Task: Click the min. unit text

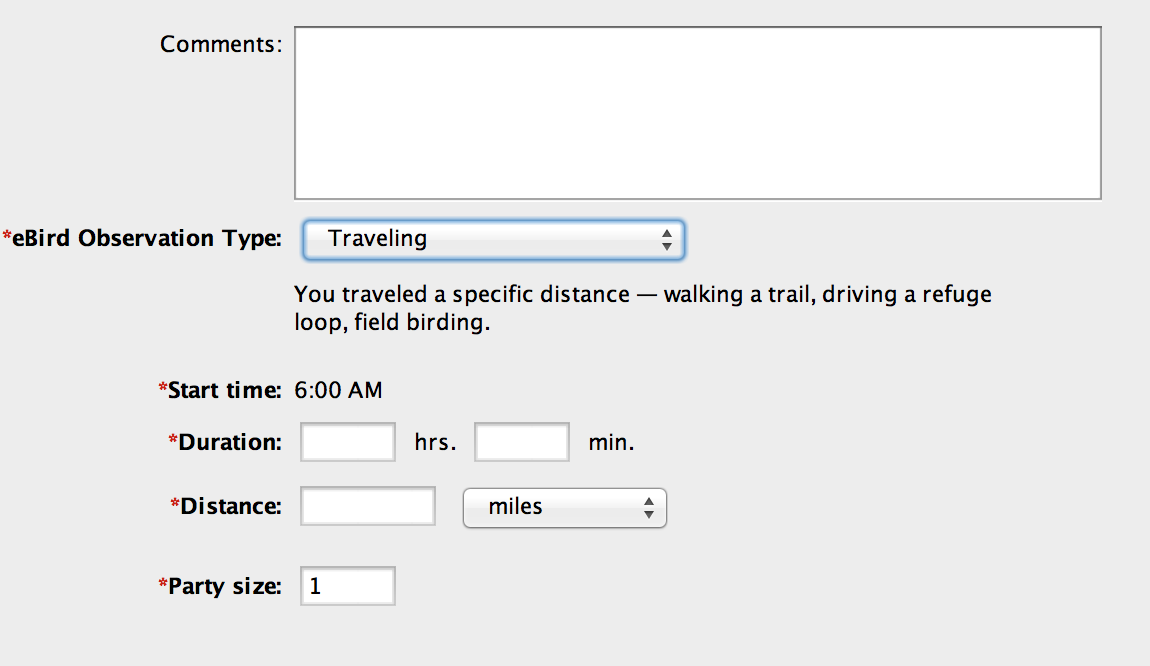Action: pos(611,442)
